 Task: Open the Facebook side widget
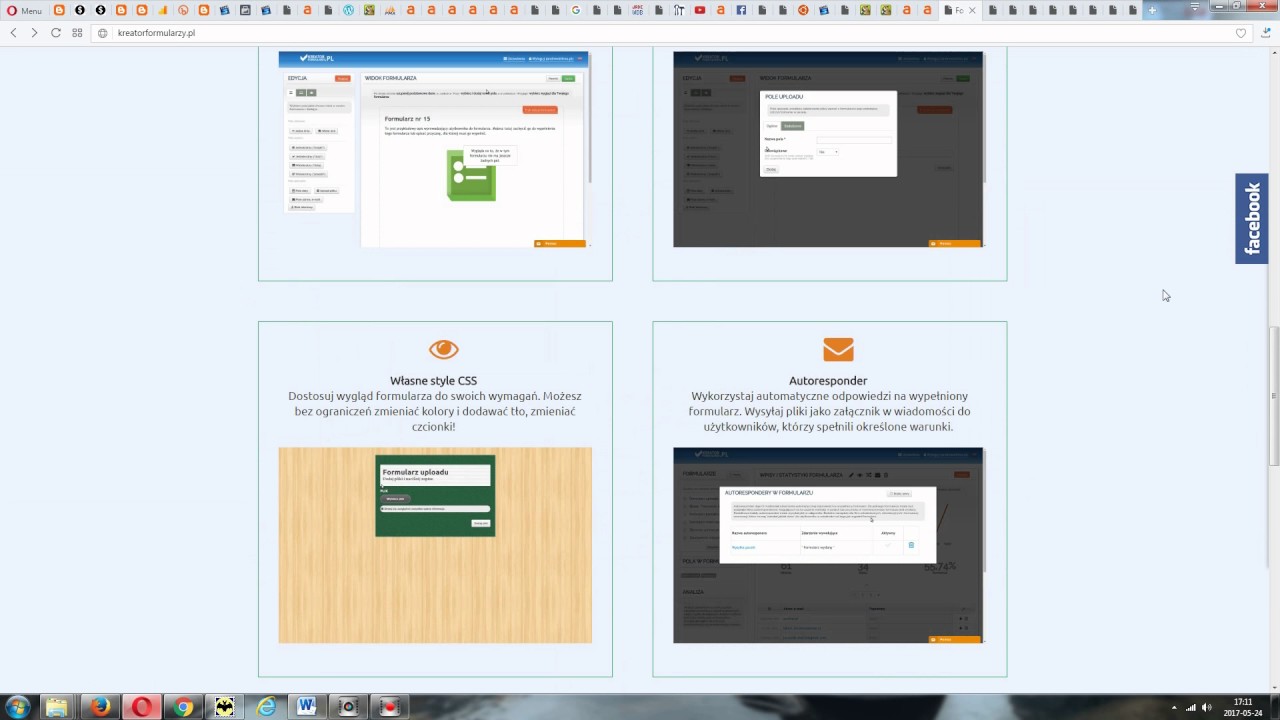pyautogui.click(x=1251, y=218)
